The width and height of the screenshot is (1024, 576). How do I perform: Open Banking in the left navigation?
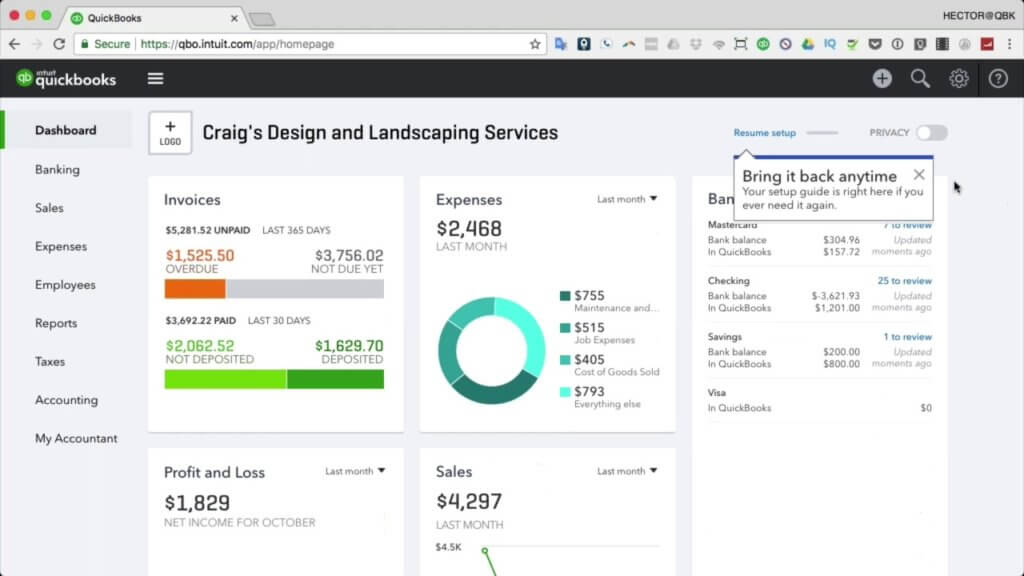pyautogui.click(x=57, y=170)
